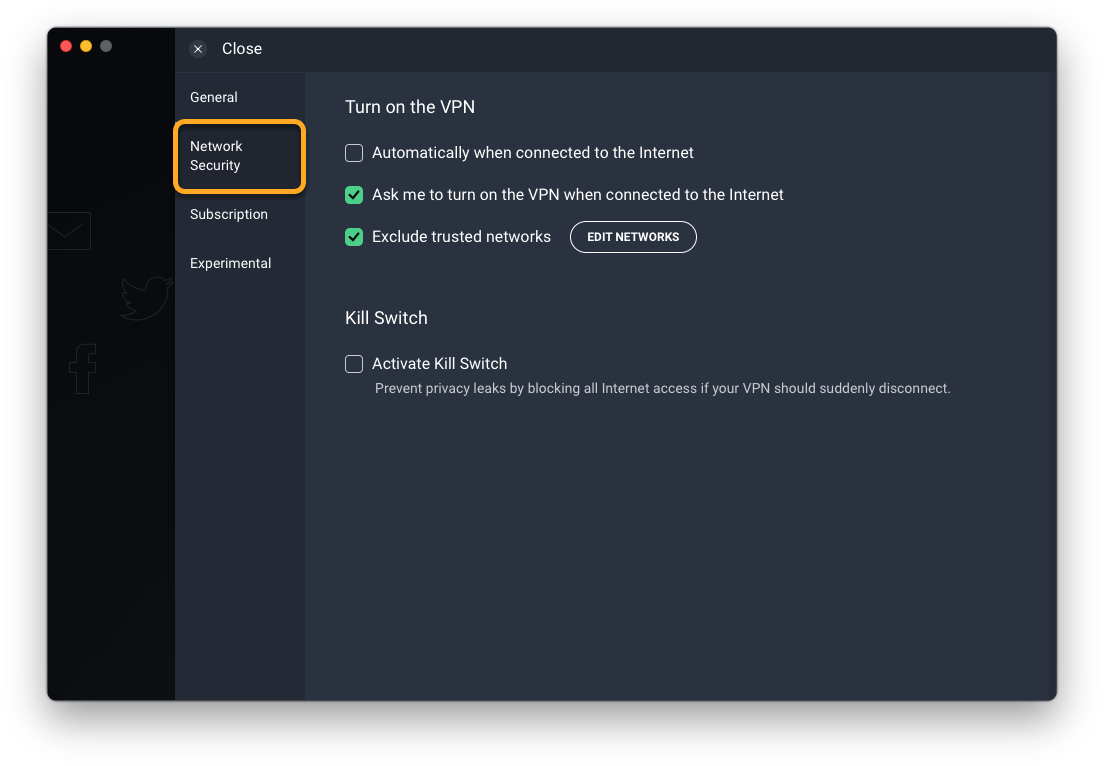Uncheck Ask me to turn on VPN
Image resolution: width=1106 pixels, height=766 pixels.
(354, 195)
